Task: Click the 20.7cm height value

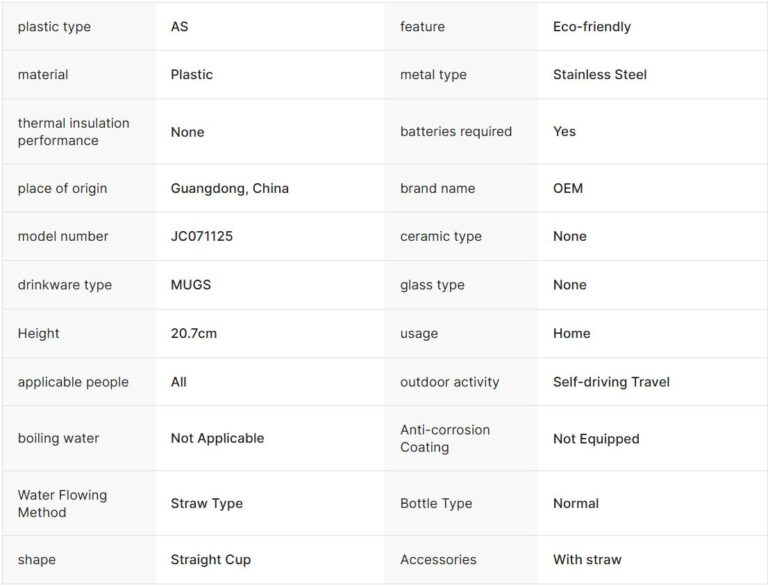Action: (193, 333)
